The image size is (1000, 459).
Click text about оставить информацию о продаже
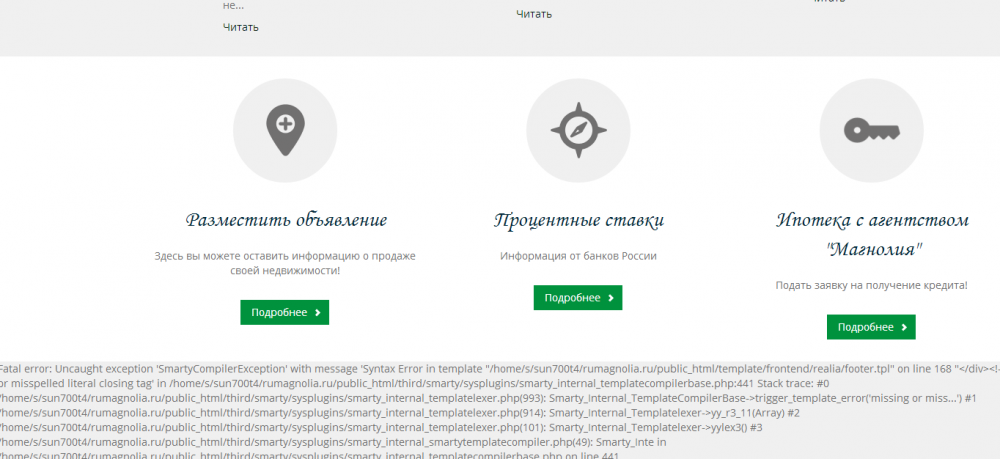click(285, 263)
